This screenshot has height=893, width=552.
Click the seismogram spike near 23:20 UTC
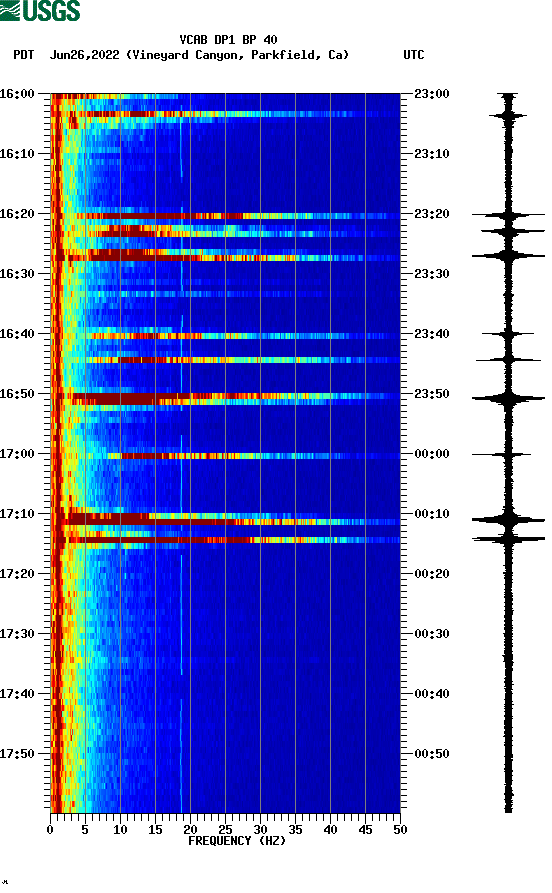coord(508,215)
